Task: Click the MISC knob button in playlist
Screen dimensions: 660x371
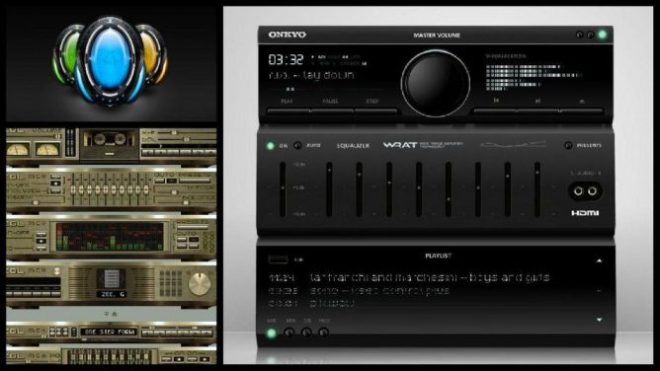Action: pos(323,333)
